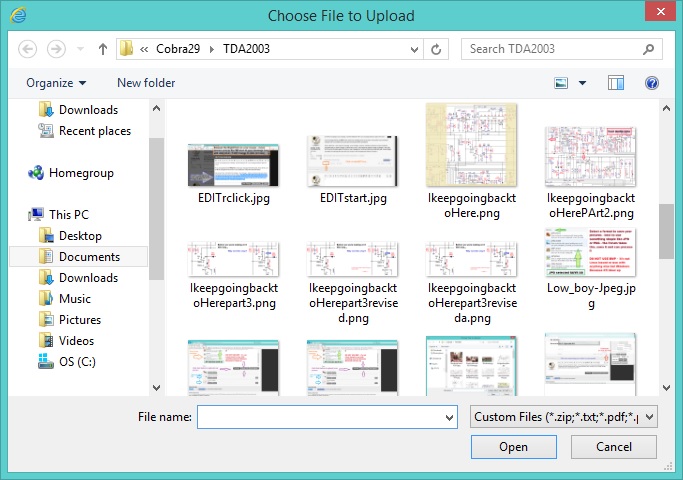This screenshot has height=480, width=683.
Task: Refresh the TDA2003 folder listing
Action: tap(436, 48)
